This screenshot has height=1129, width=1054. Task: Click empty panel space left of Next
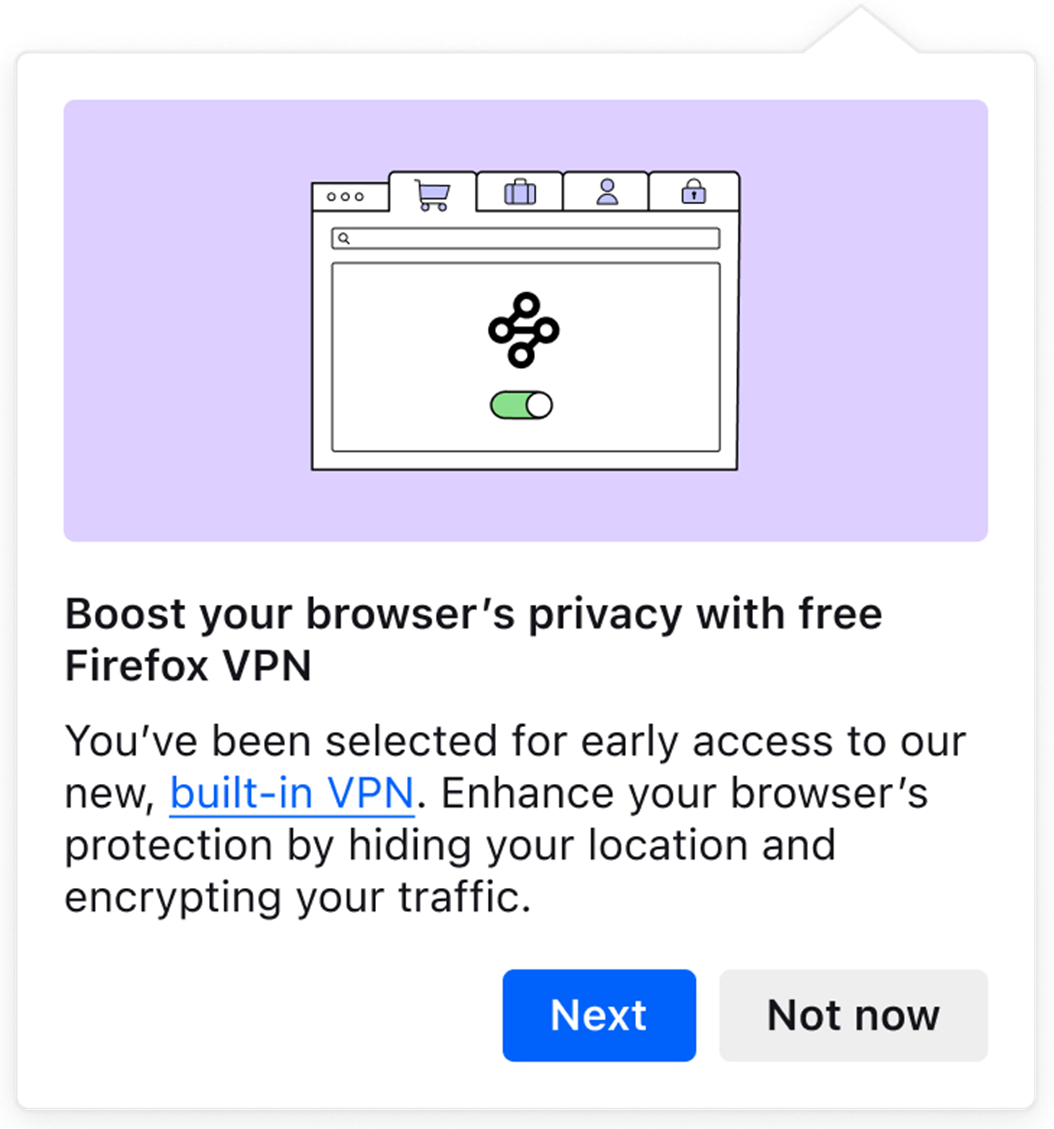tap(280, 1015)
